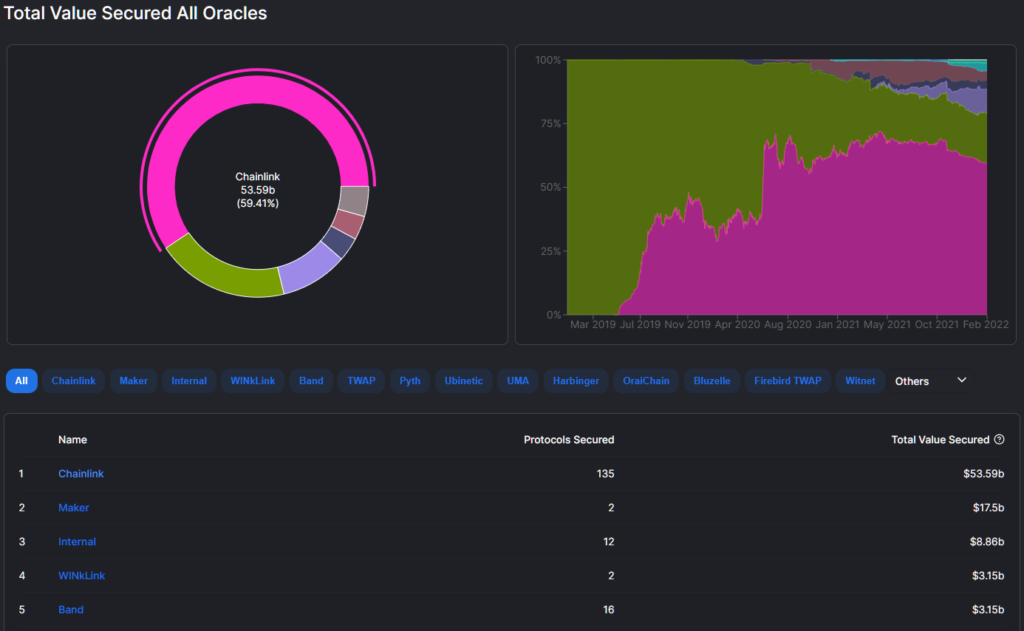
Task: Switch to the Pyth filter
Action: 410,381
